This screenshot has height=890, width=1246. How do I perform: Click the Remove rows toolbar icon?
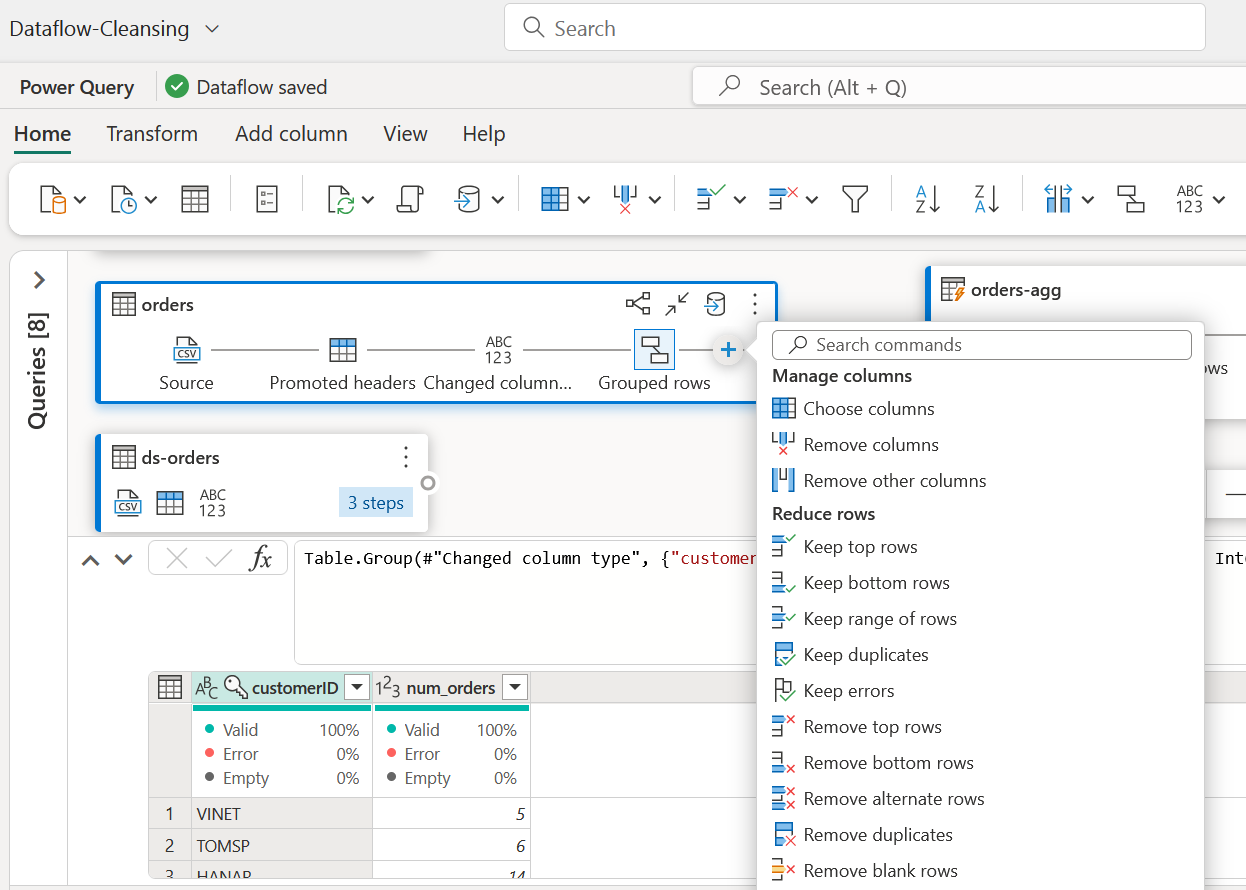[x=783, y=198]
